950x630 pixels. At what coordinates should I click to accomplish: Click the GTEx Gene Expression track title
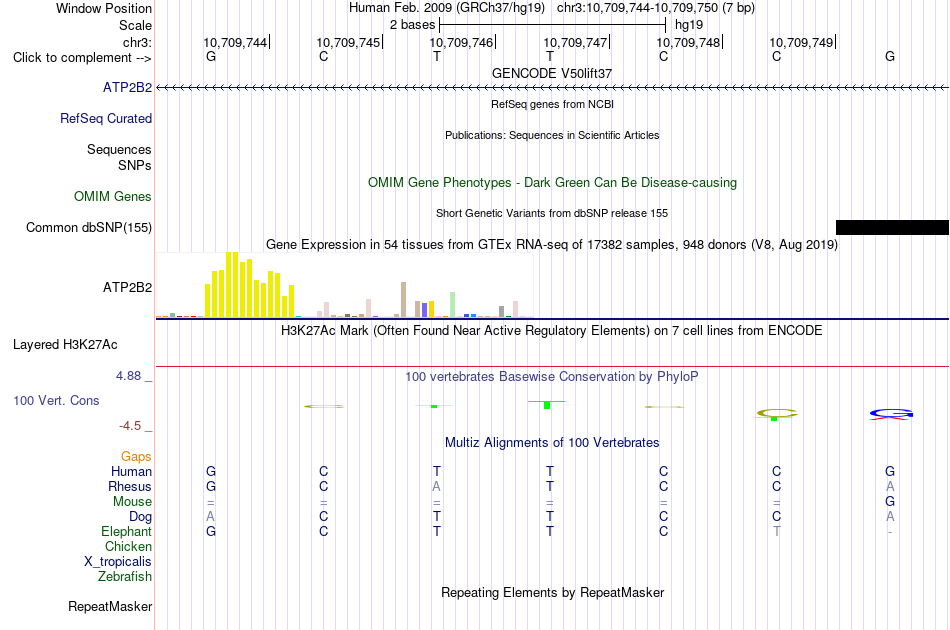pos(552,245)
